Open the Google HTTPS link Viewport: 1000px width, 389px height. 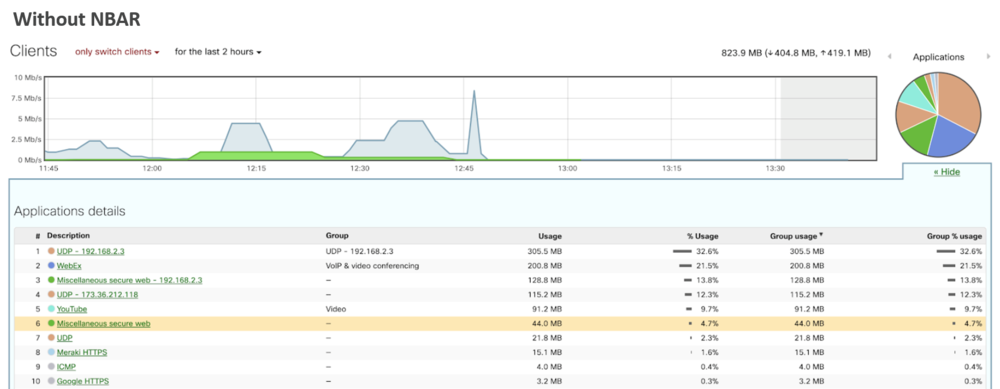83,381
